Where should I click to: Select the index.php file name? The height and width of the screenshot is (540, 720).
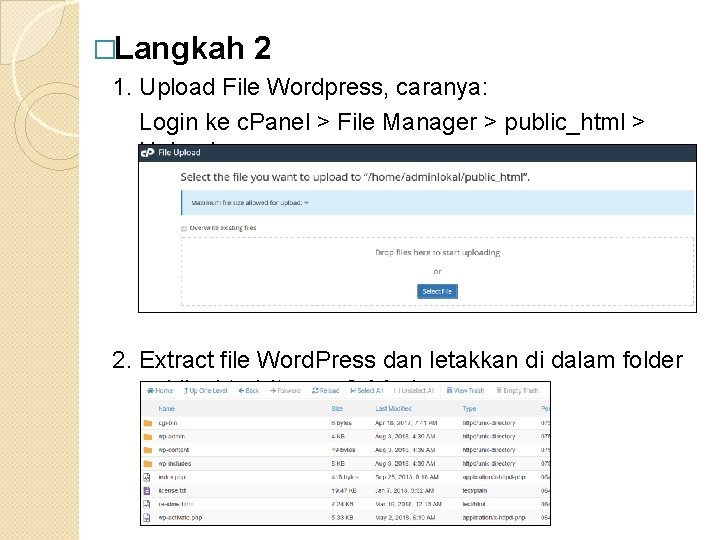click(172, 477)
